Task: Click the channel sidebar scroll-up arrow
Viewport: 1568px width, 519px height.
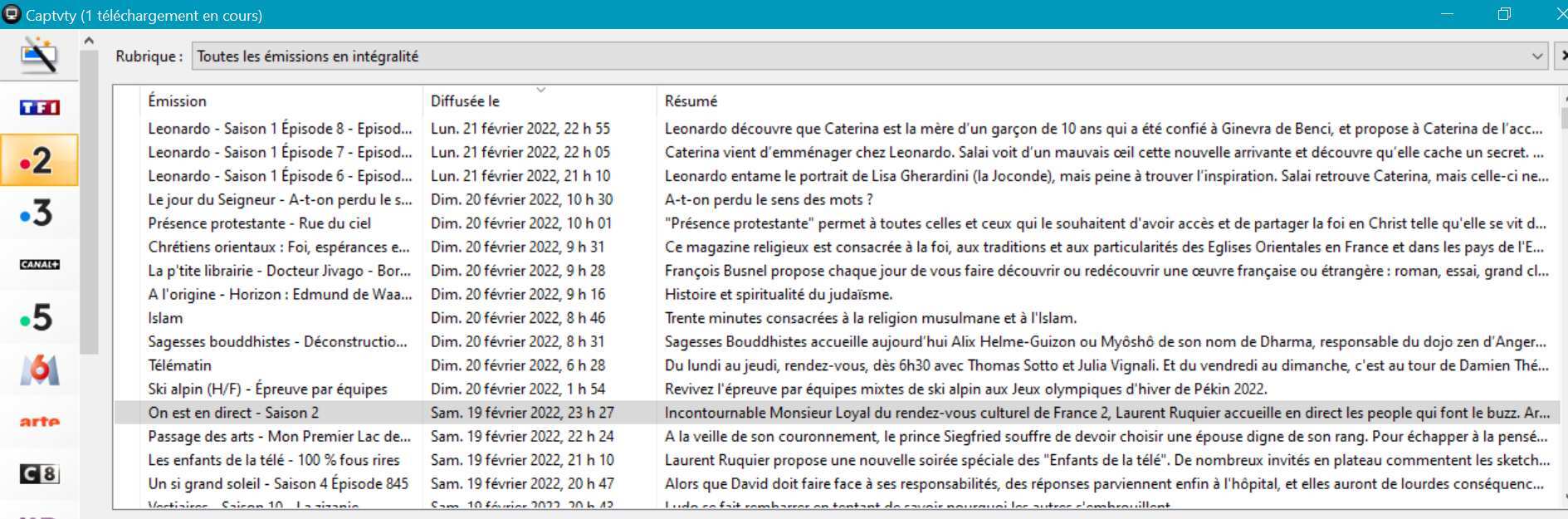Action: (89, 41)
